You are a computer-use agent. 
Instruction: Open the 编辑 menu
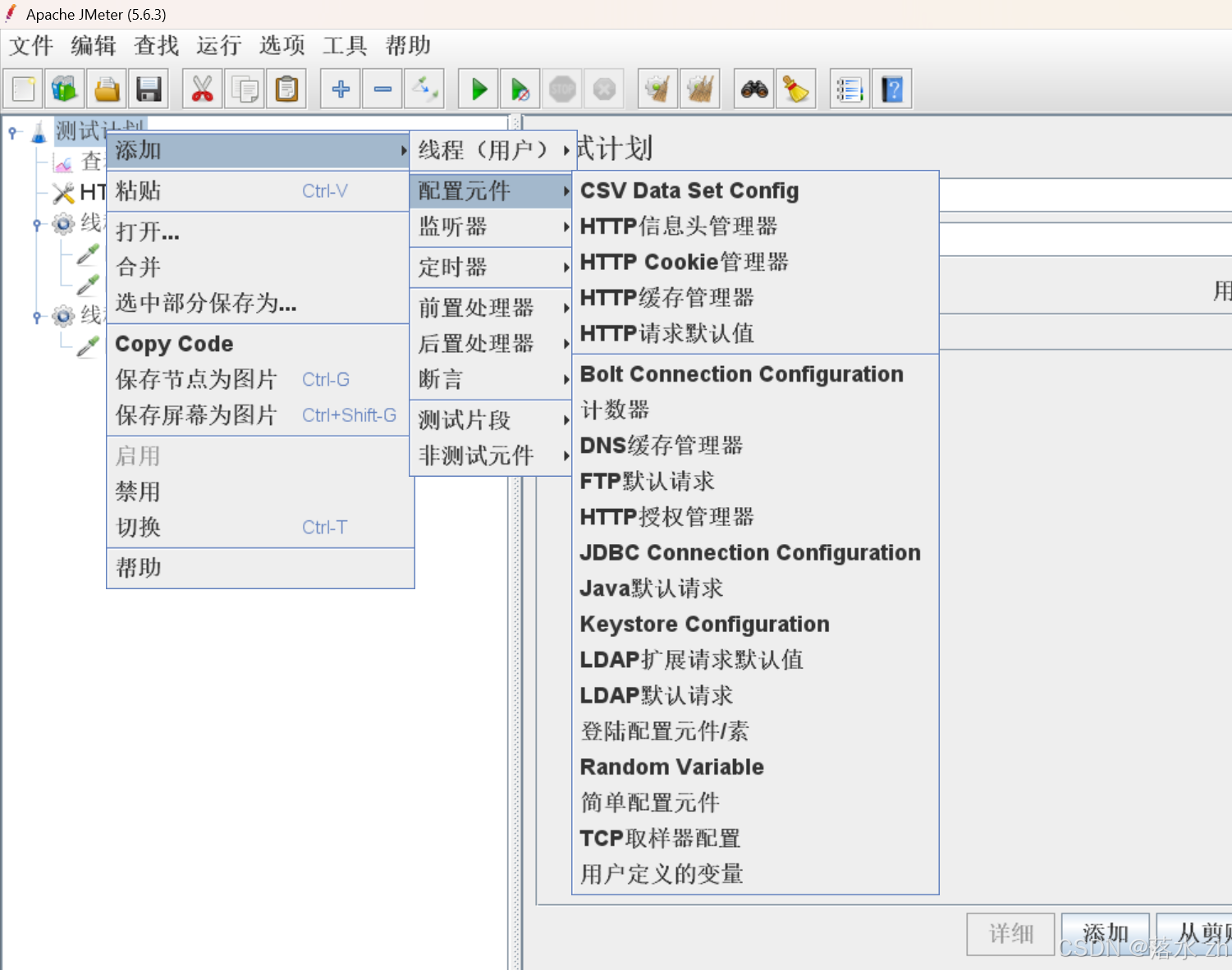pyautogui.click(x=94, y=45)
